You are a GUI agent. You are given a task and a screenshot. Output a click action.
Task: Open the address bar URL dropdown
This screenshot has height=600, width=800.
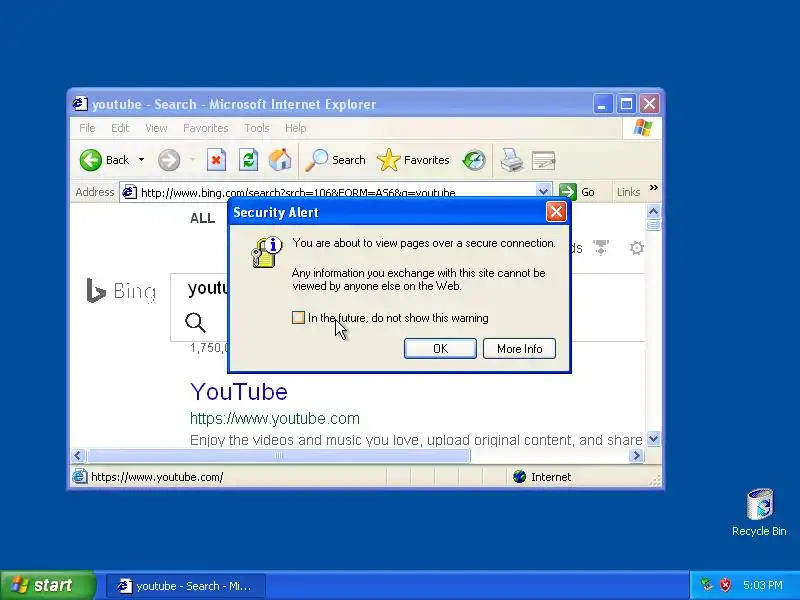[543, 192]
